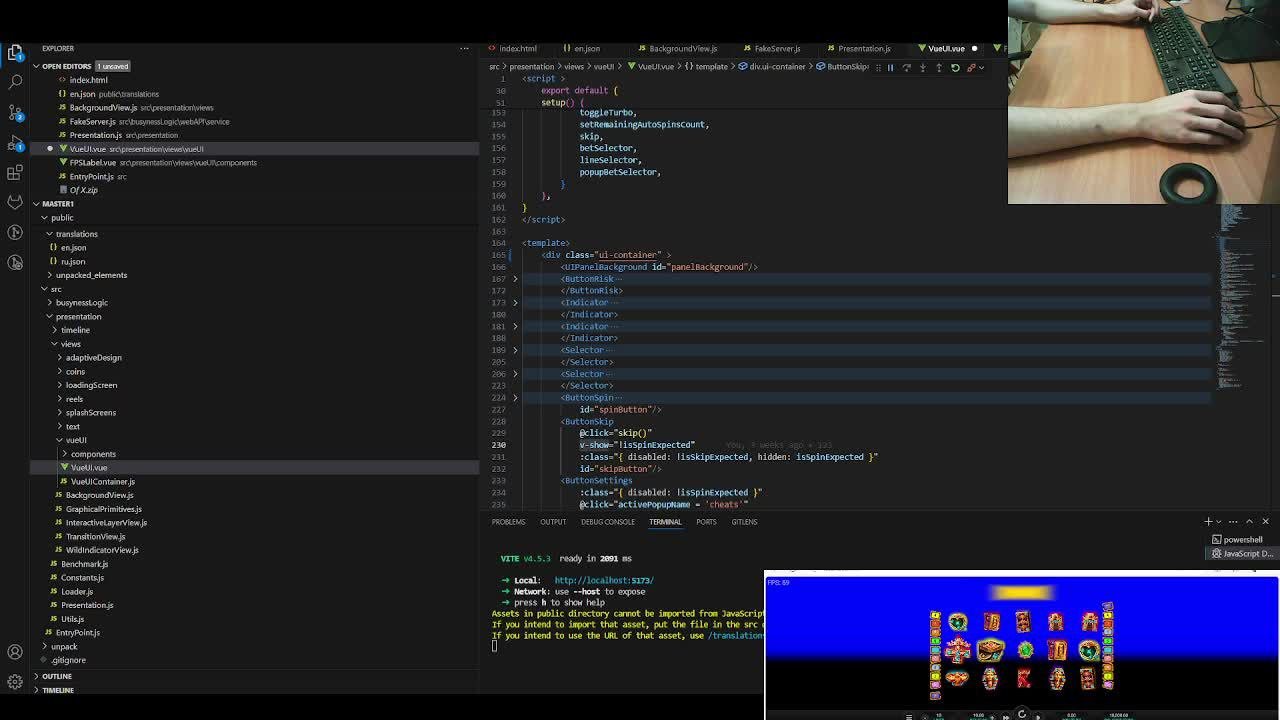
Task: Unfold the ButtonRisk block on line 167
Action: click(515, 279)
